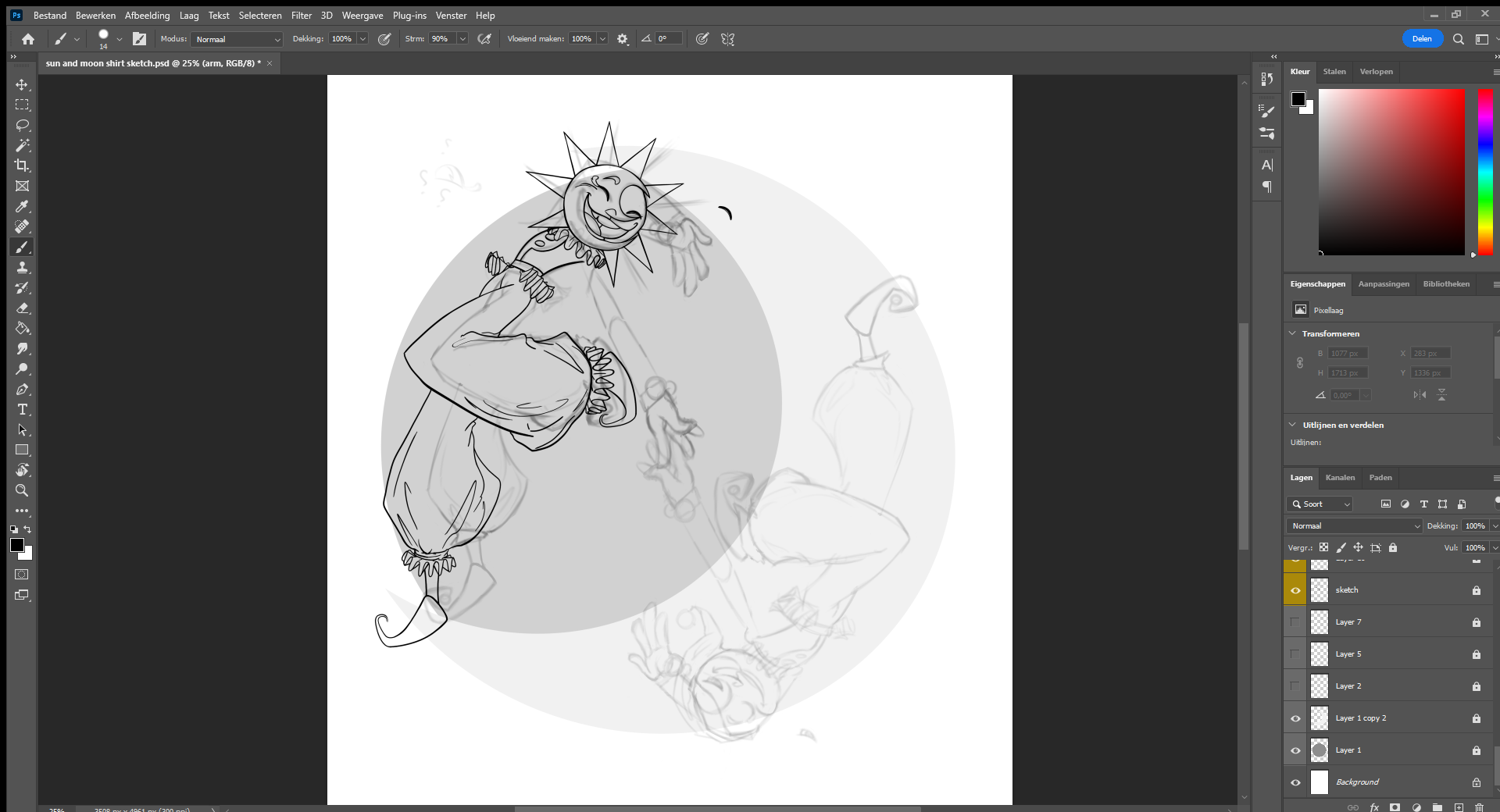The height and width of the screenshot is (812, 1500).
Task: Open the Afbeelding menu
Action: pos(147,16)
